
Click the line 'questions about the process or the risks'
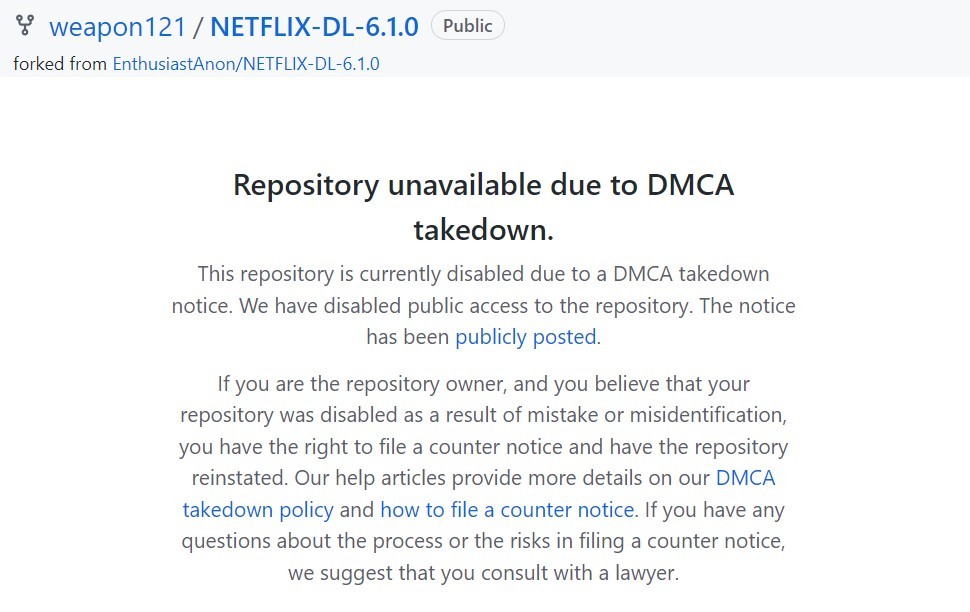(484, 541)
